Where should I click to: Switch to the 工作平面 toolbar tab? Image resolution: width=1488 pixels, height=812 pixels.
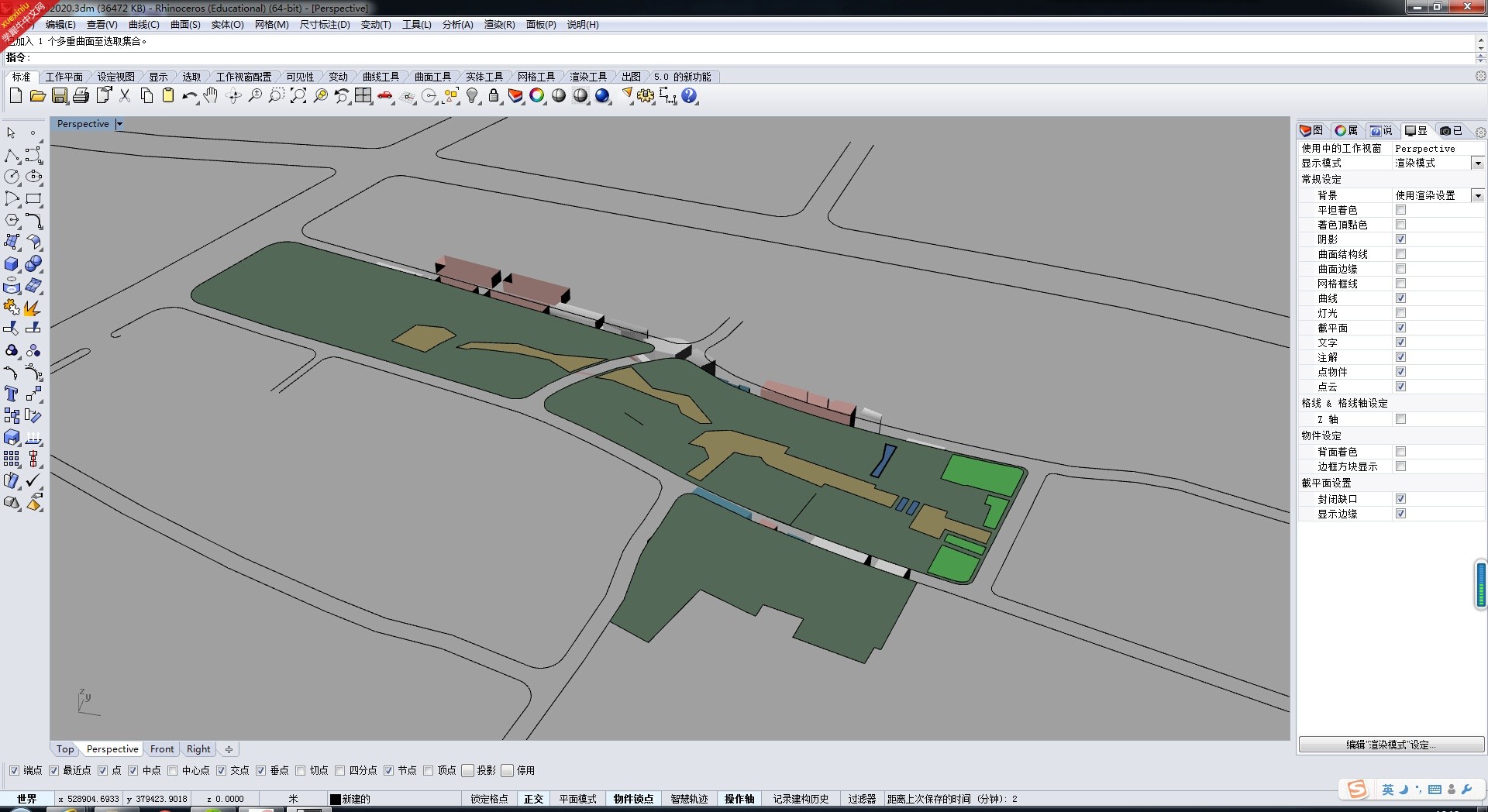point(64,77)
